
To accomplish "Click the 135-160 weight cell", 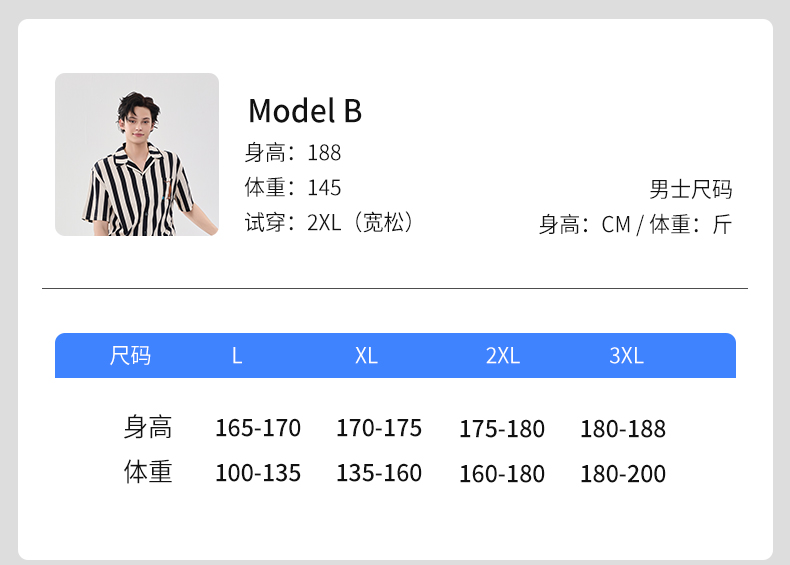I will [379, 473].
